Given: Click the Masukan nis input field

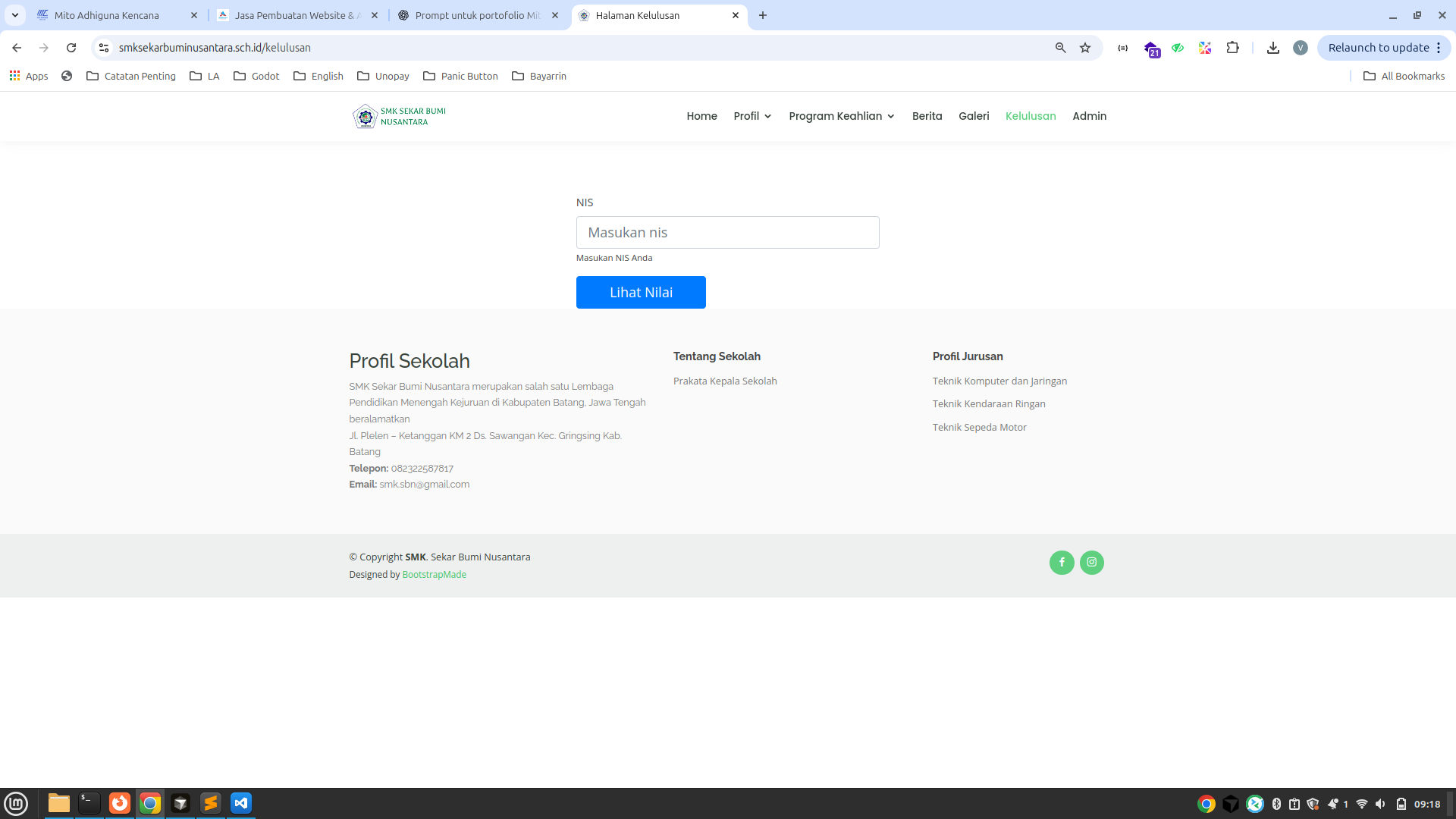Looking at the screenshot, I should (x=727, y=232).
